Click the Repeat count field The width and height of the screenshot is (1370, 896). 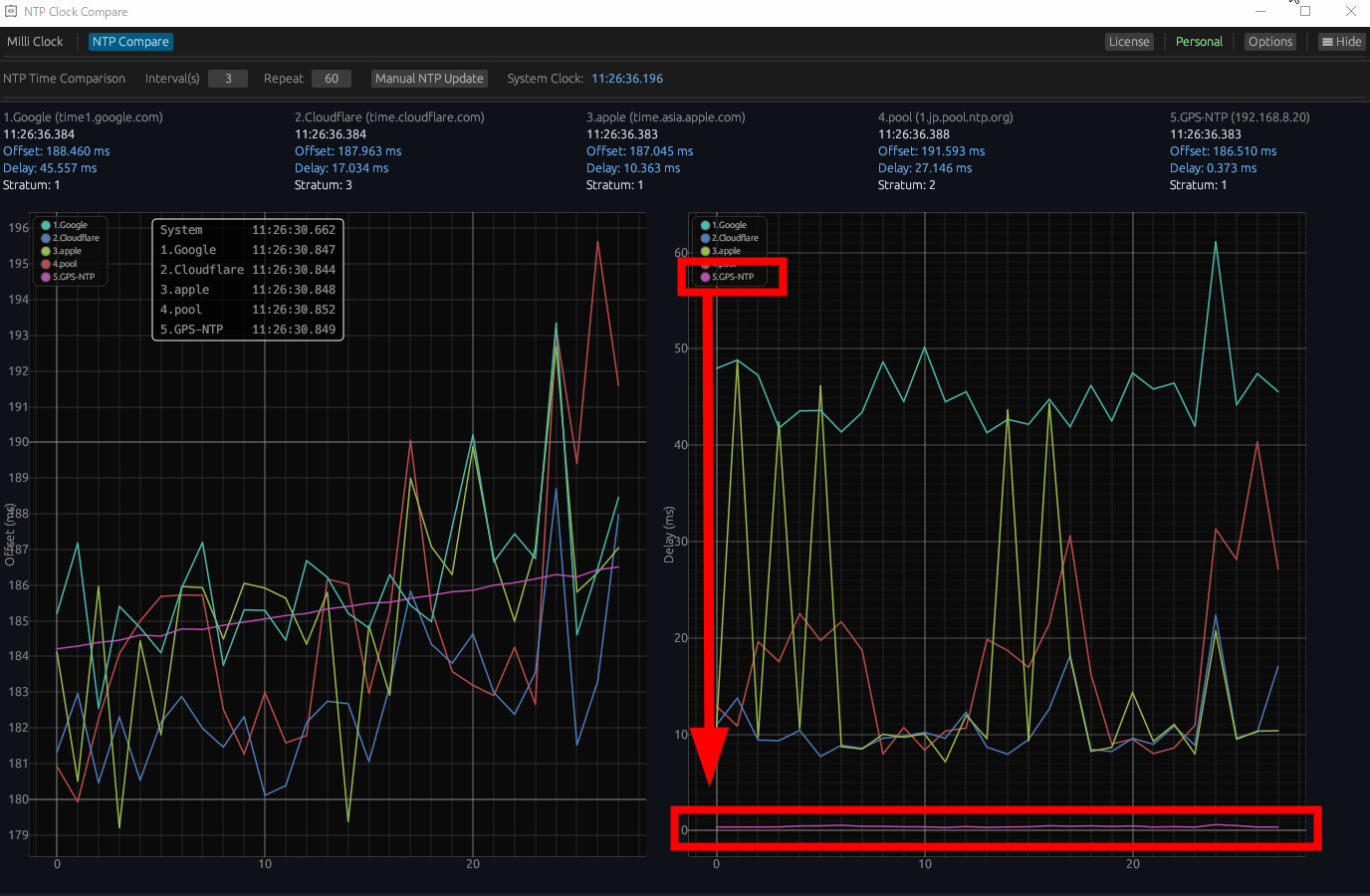pos(332,79)
